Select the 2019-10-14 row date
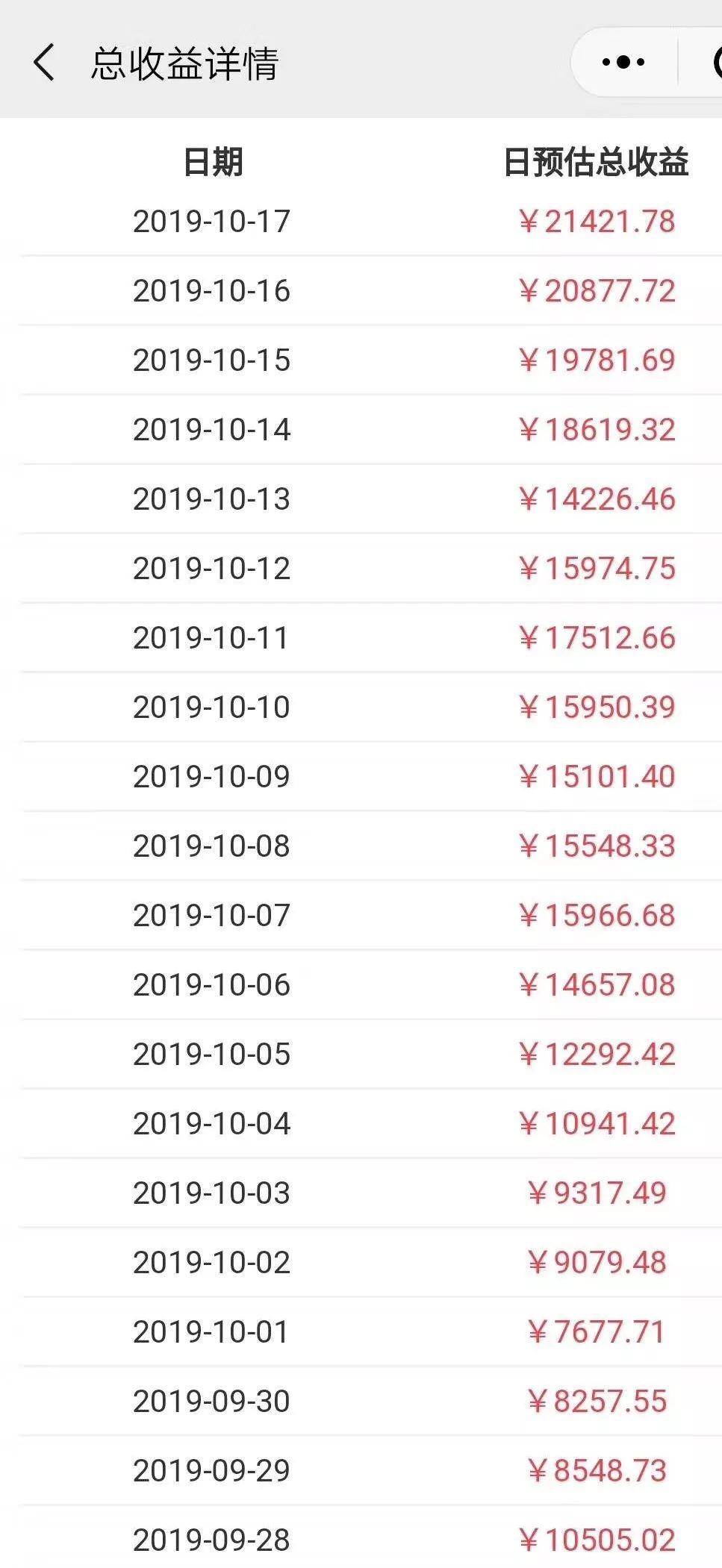722x1568 pixels. point(211,429)
